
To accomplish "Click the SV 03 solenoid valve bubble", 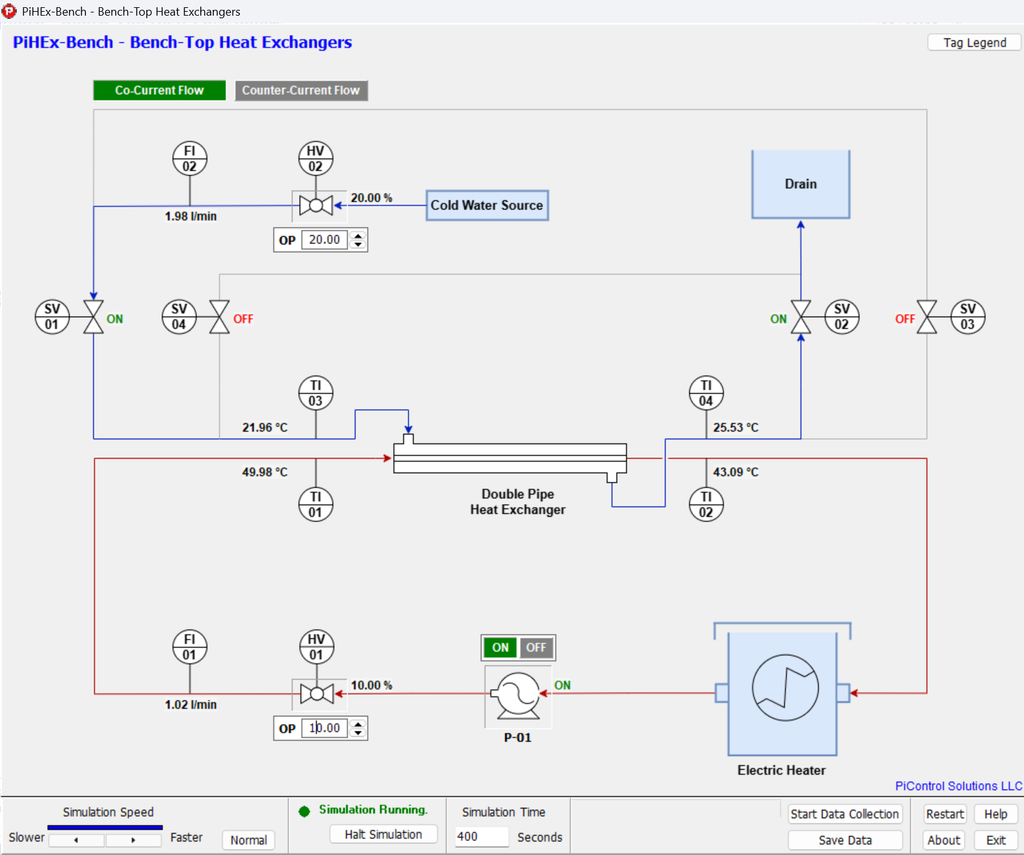I will click(x=968, y=317).
